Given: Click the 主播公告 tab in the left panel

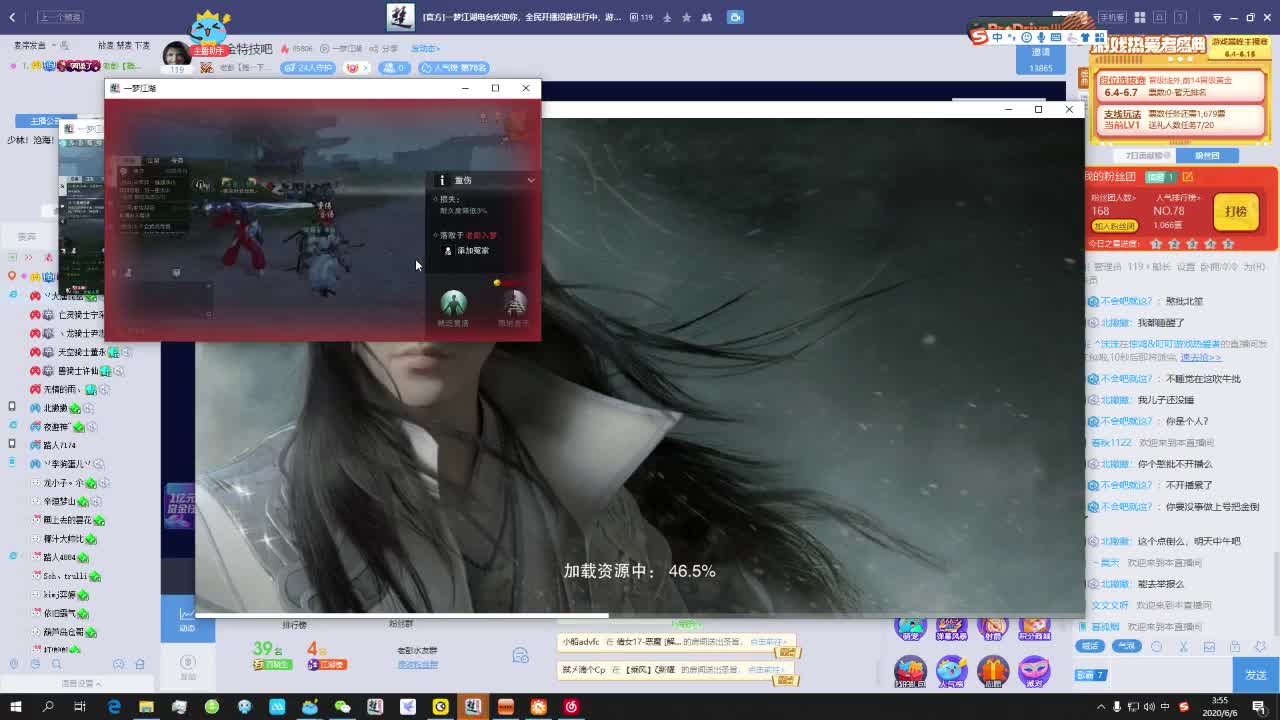Looking at the screenshot, I should 46,121.
